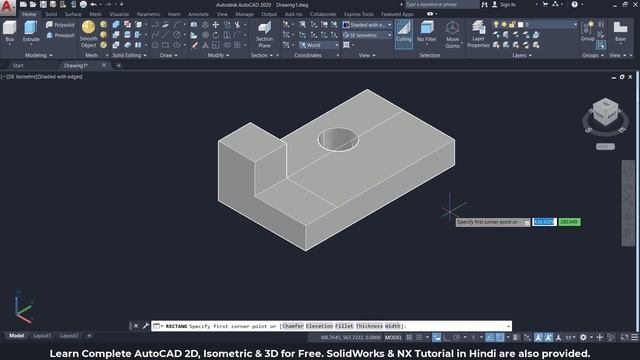Screen dimensions: 640x360
Task: Click the Group tool
Action: click(x=587, y=31)
